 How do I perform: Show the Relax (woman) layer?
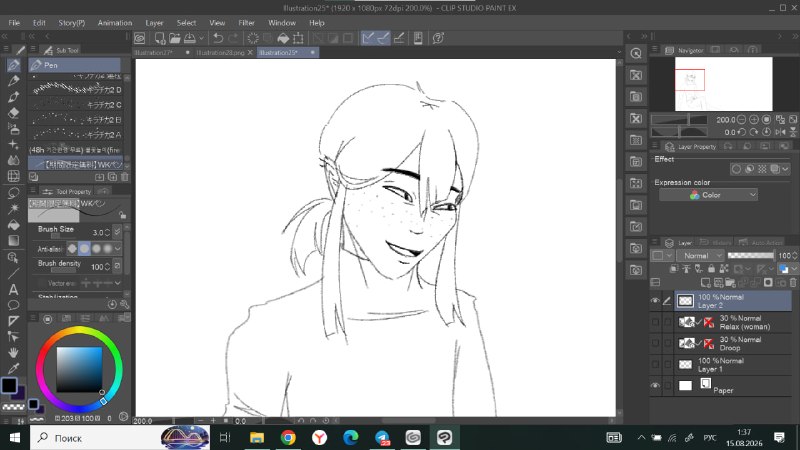coord(655,322)
